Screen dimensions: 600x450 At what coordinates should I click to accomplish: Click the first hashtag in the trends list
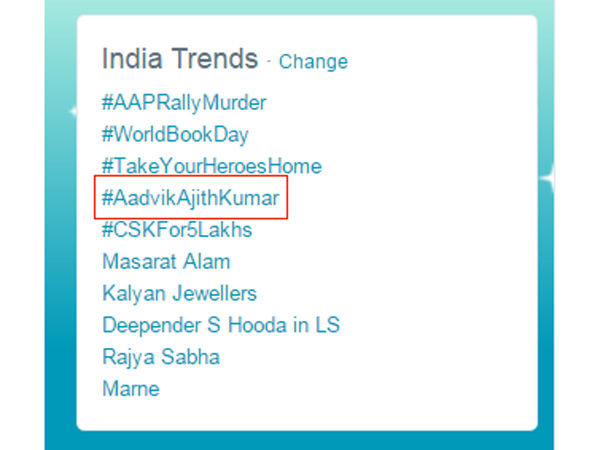point(184,102)
